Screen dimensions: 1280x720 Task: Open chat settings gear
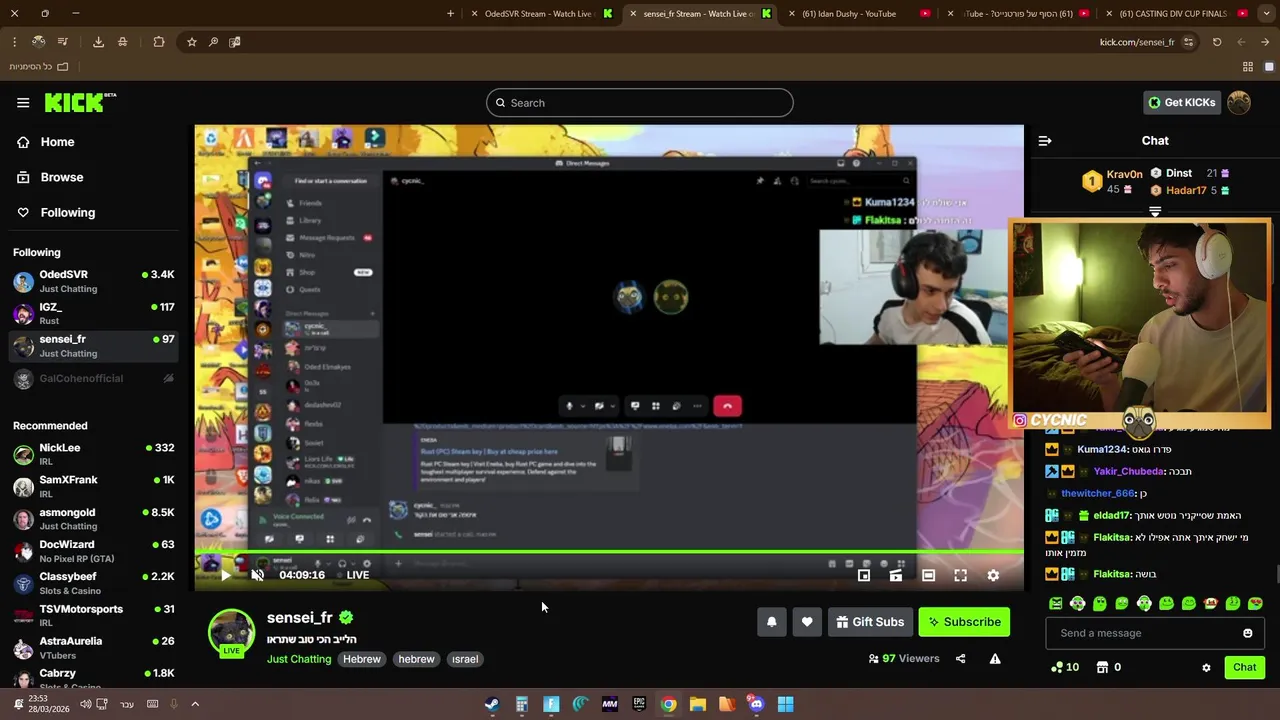click(x=1206, y=667)
